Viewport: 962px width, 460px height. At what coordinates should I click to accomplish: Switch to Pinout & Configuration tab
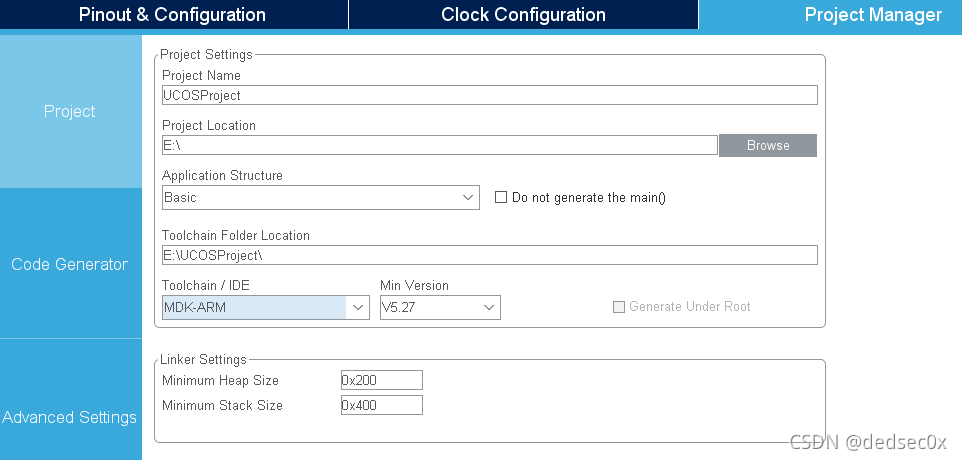174,15
